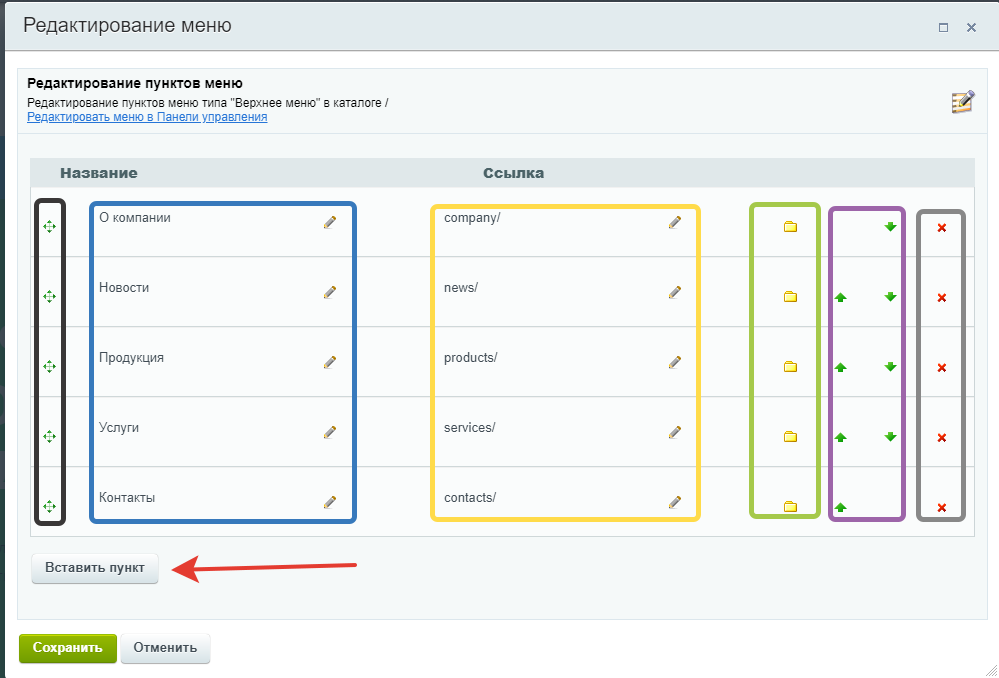Edit the name of Контакты item
This screenshot has width=999, height=678.
329,502
